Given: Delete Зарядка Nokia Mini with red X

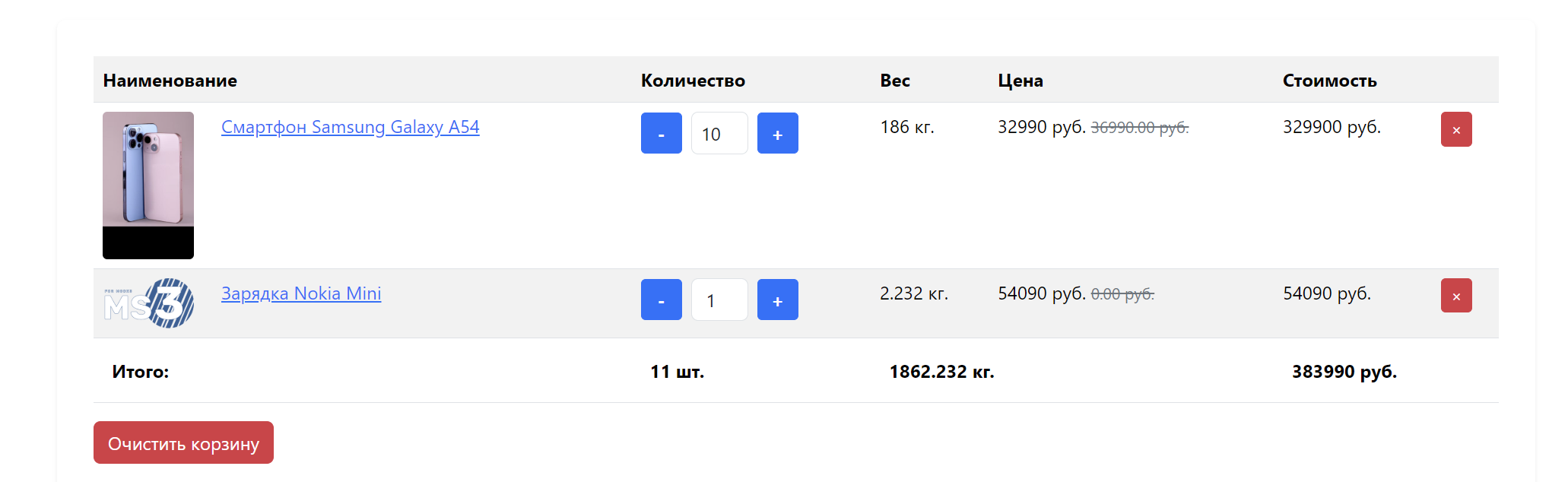Looking at the screenshot, I should [x=1455, y=296].
